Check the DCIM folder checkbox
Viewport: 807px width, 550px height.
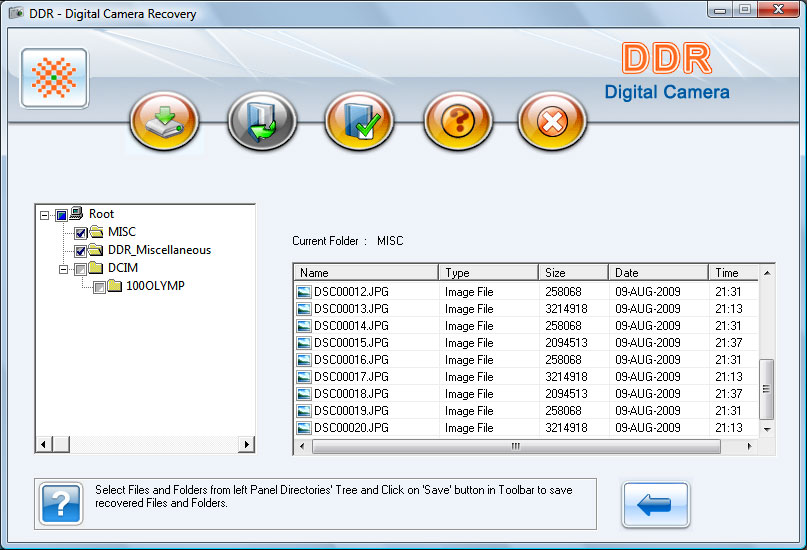[80, 269]
